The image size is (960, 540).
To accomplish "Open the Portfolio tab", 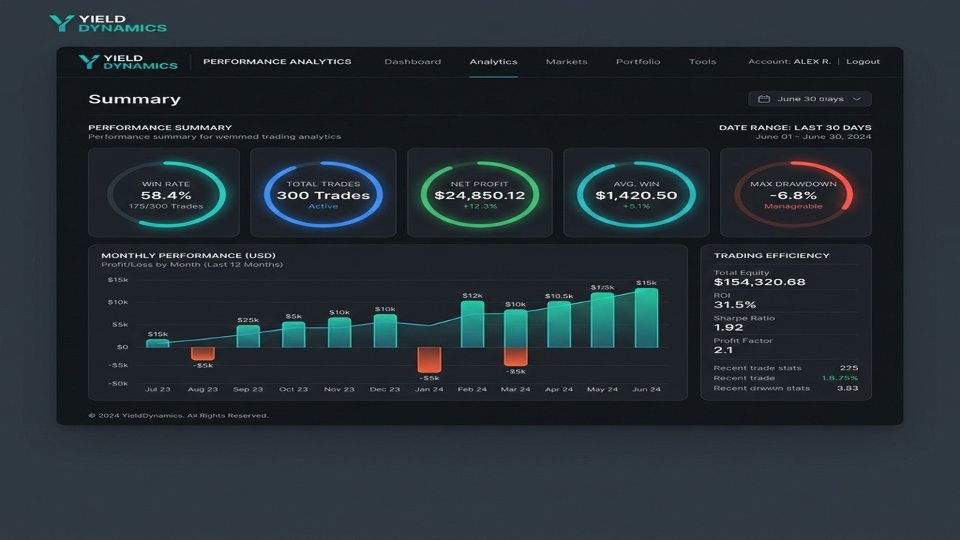I will [638, 61].
